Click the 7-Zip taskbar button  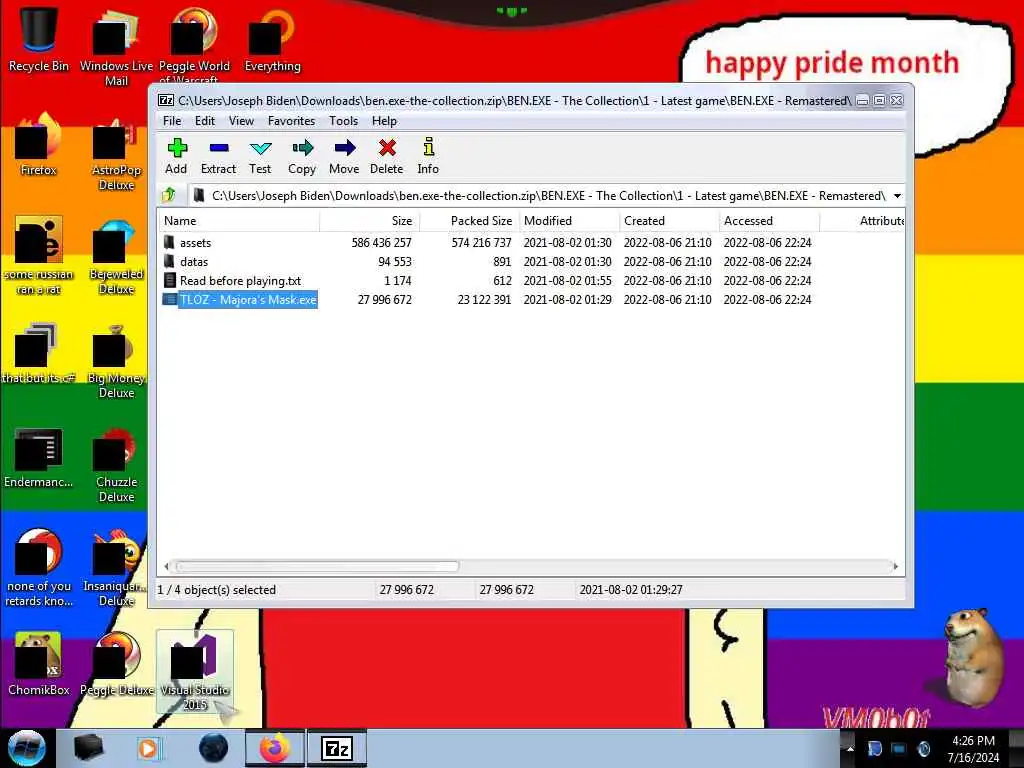click(x=337, y=748)
